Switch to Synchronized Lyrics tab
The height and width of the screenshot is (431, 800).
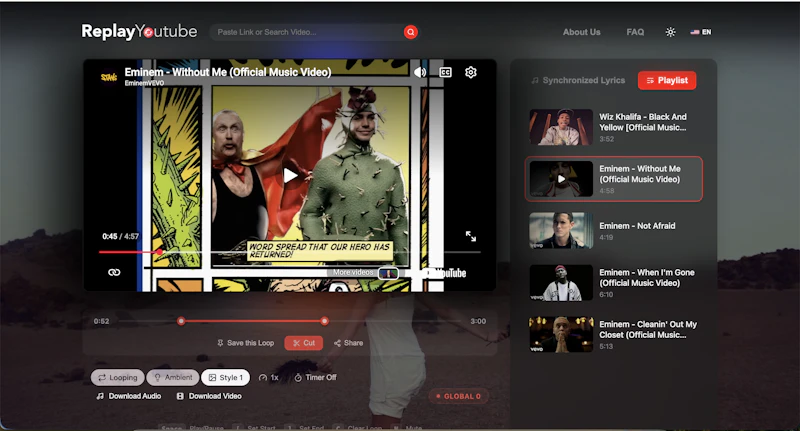coord(578,80)
